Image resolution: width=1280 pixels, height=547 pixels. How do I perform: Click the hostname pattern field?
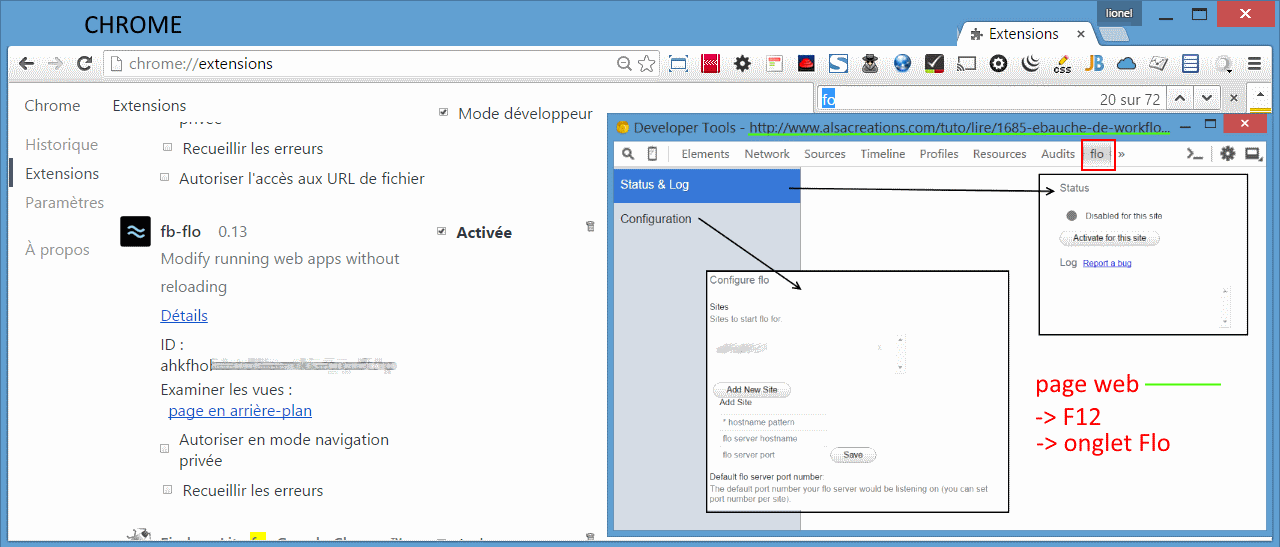[x=773, y=422]
